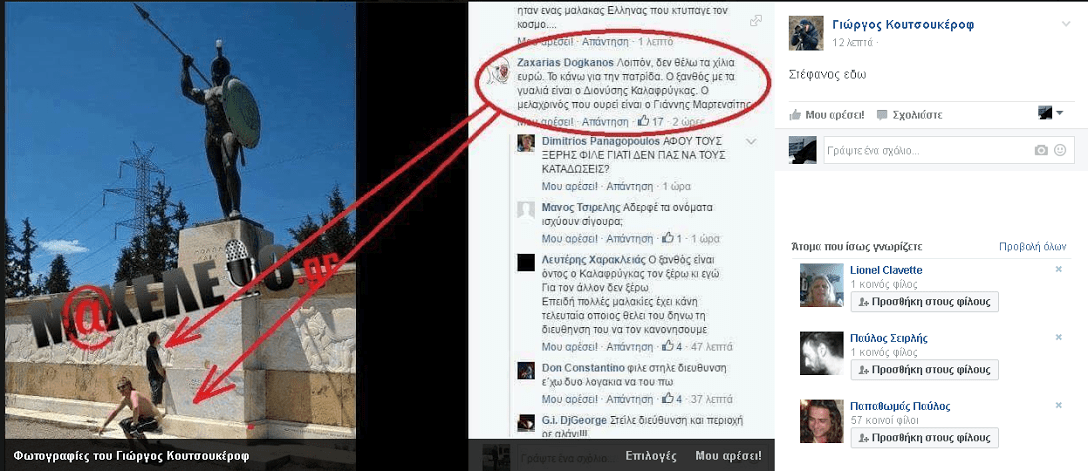
Task: Open Γιώργος Κουτσουκέροφ profile thumbnail
Action: coord(806,33)
